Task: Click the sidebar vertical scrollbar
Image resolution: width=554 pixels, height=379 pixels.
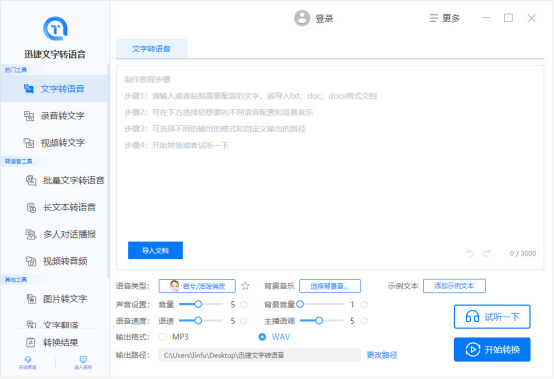Action: point(108,171)
